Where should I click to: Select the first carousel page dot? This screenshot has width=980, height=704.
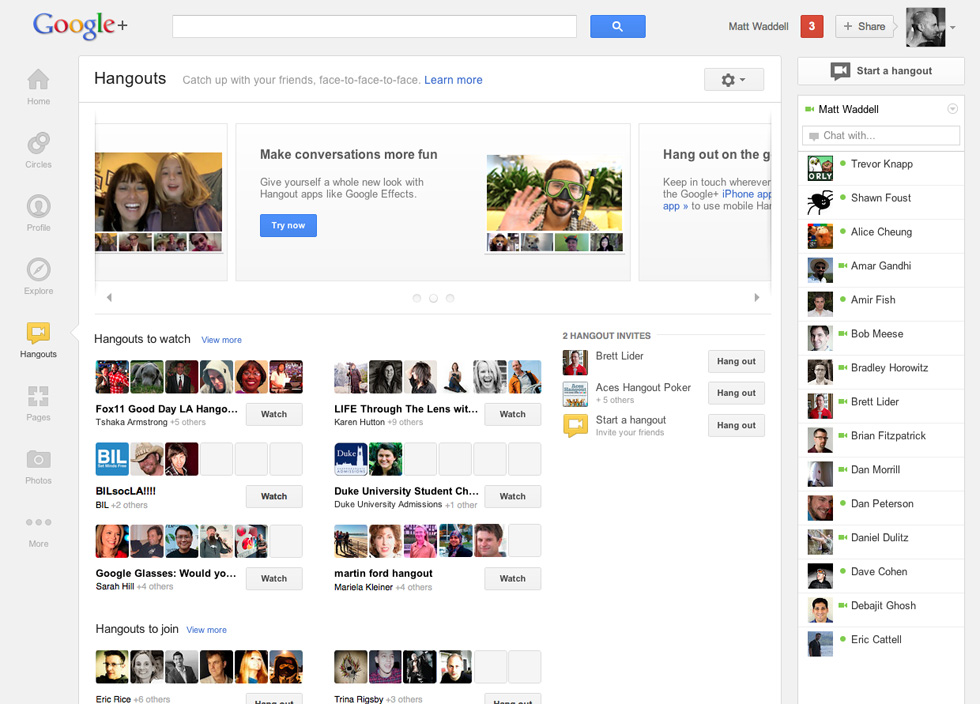[x=417, y=298]
